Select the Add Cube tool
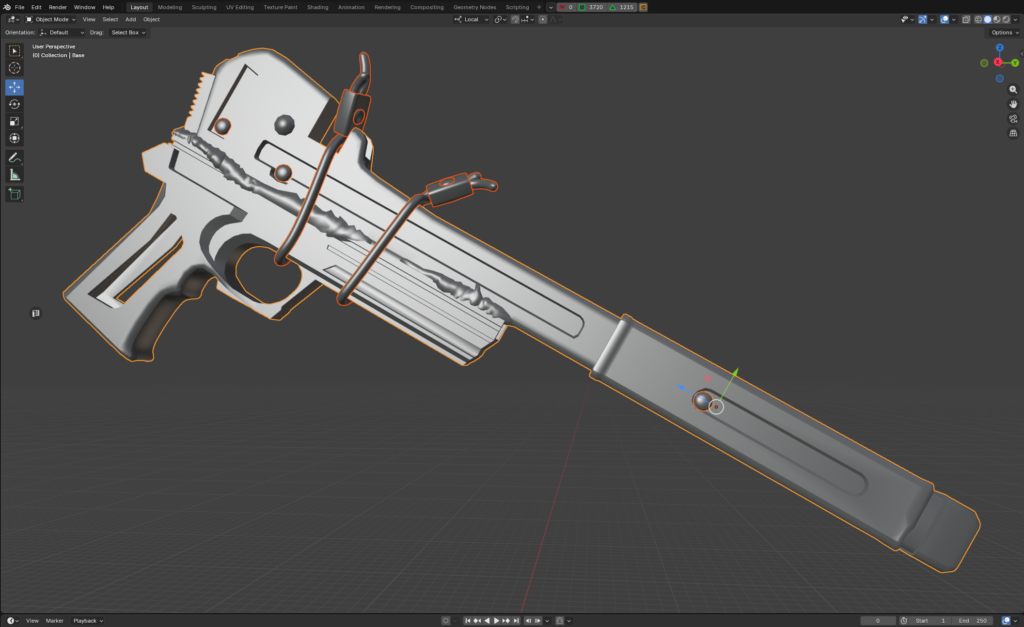 [15, 193]
